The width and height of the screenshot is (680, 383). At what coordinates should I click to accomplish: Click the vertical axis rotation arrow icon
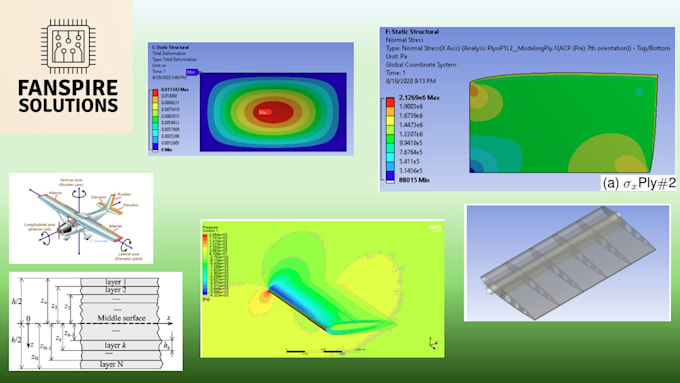[79, 194]
